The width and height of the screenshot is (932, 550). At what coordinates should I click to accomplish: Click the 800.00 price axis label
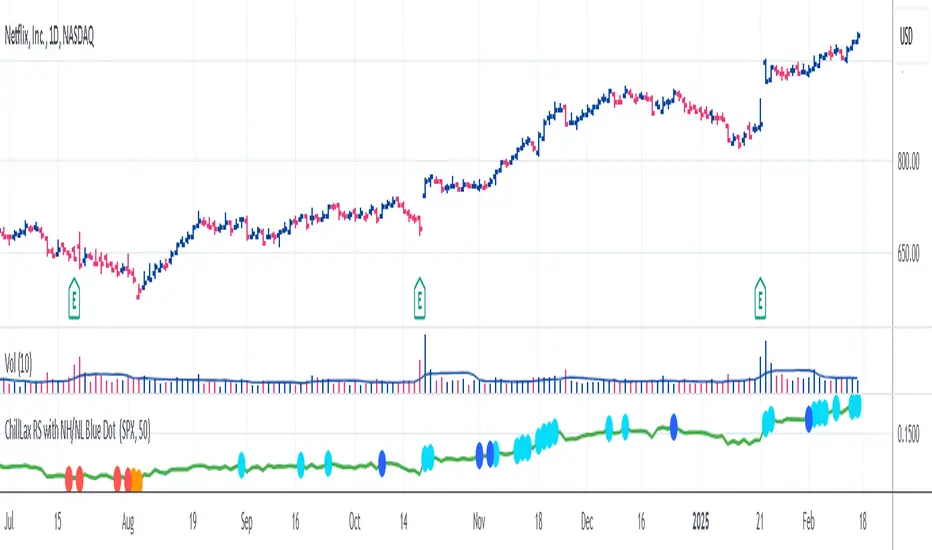tap(908, 161)
